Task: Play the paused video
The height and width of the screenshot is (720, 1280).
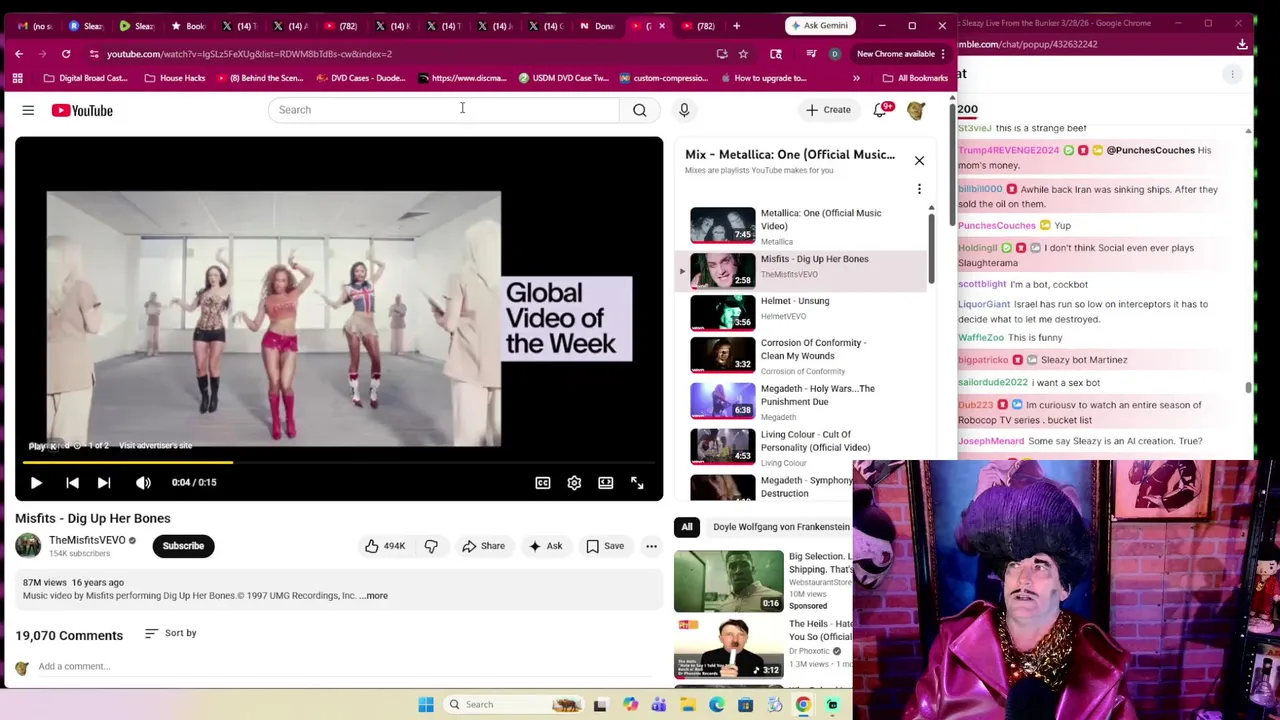Action: [x=36, y=483]
